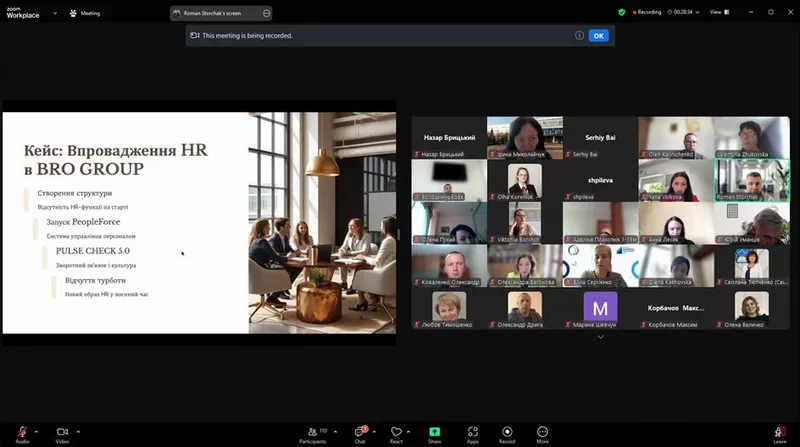Select Roman Storchak highlighted video tile
This screenshot has height=447, width=800.
coord(752,180)
